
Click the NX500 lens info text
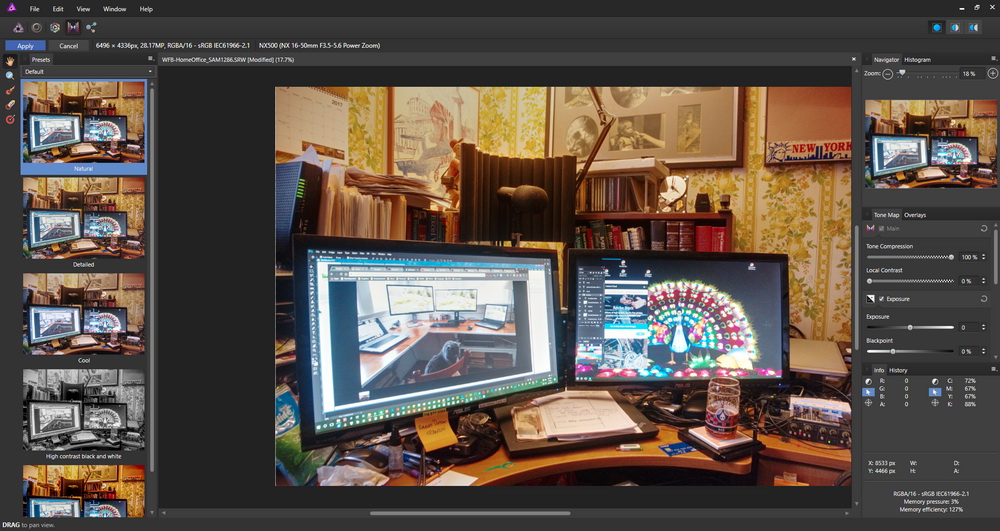pos(320,46)
